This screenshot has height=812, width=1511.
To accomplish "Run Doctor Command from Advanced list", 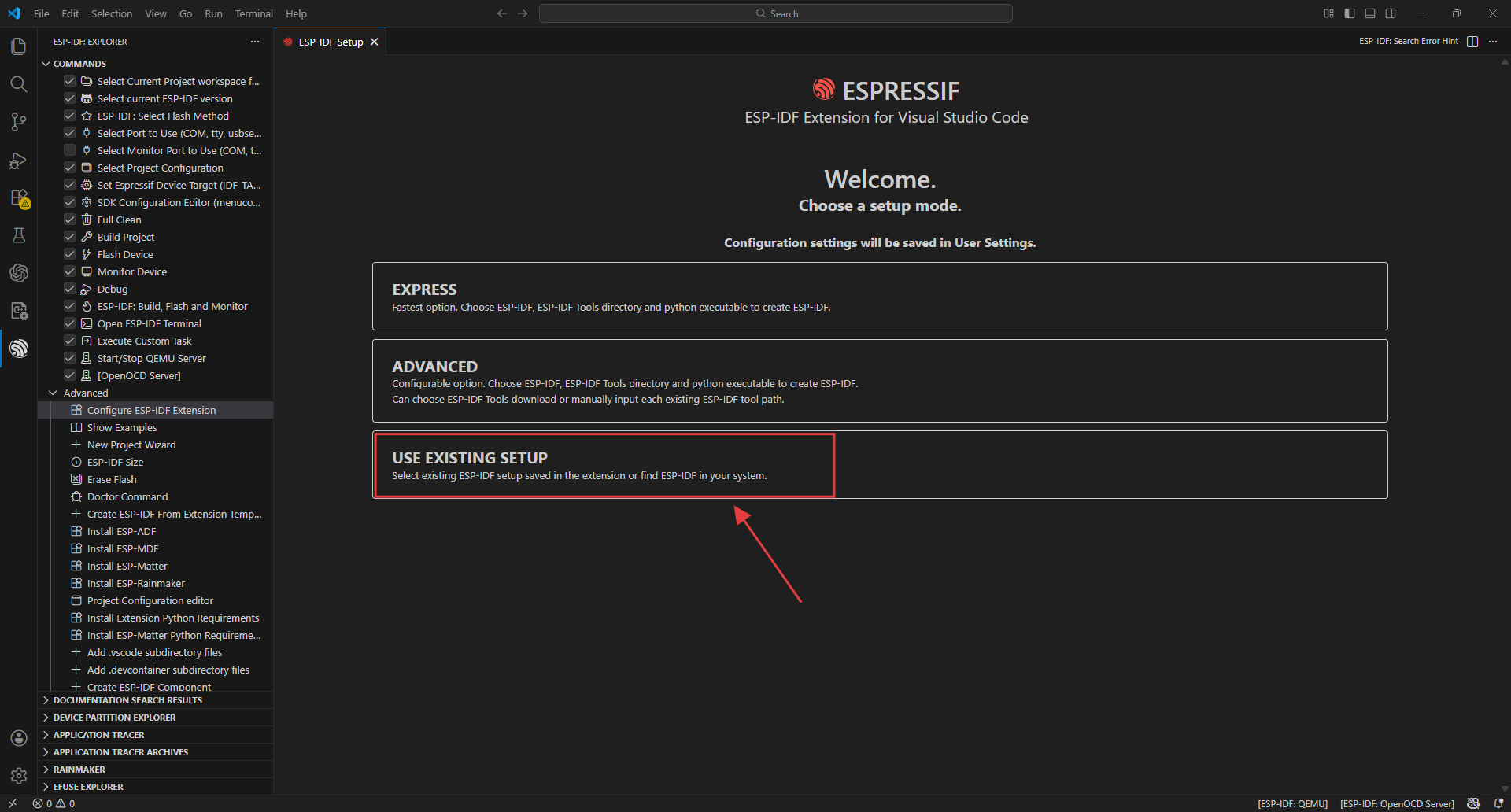I will [155, 496].
